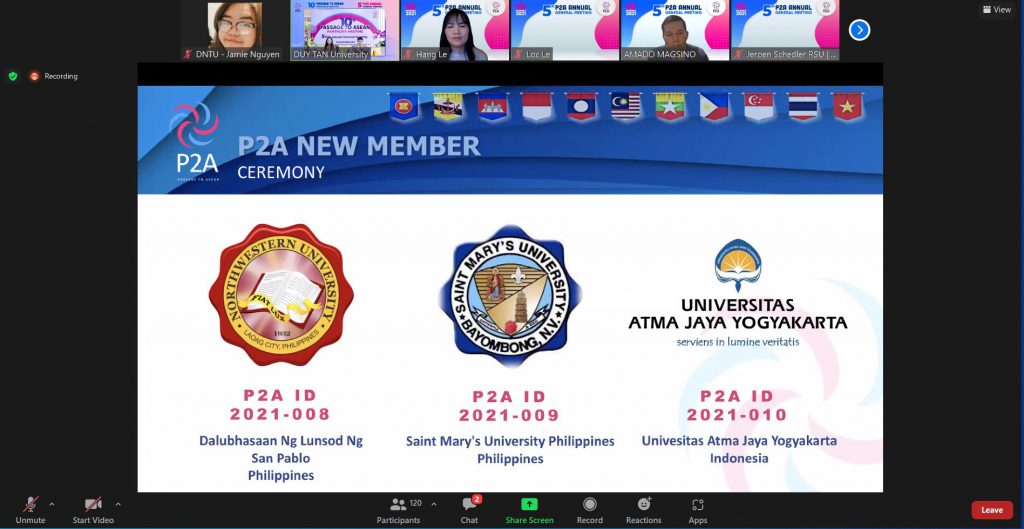Click the Northwestern University seal in slide
The width and height of the screenshot is (1024, 529).
tap(281, 295)
